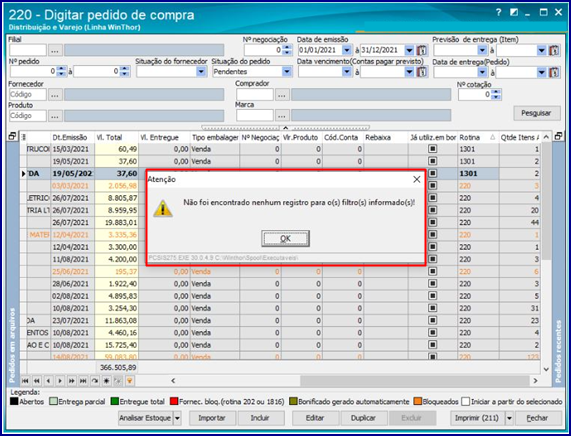
Task: Open Pedidos recentes side tab
Action: pos(558,351)
